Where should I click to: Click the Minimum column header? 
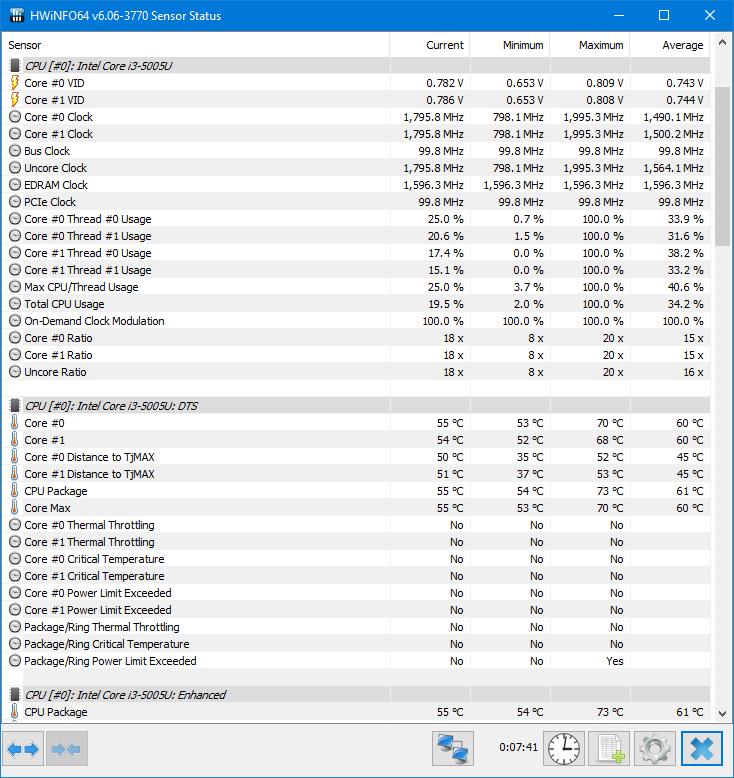[x=510, y=45]
